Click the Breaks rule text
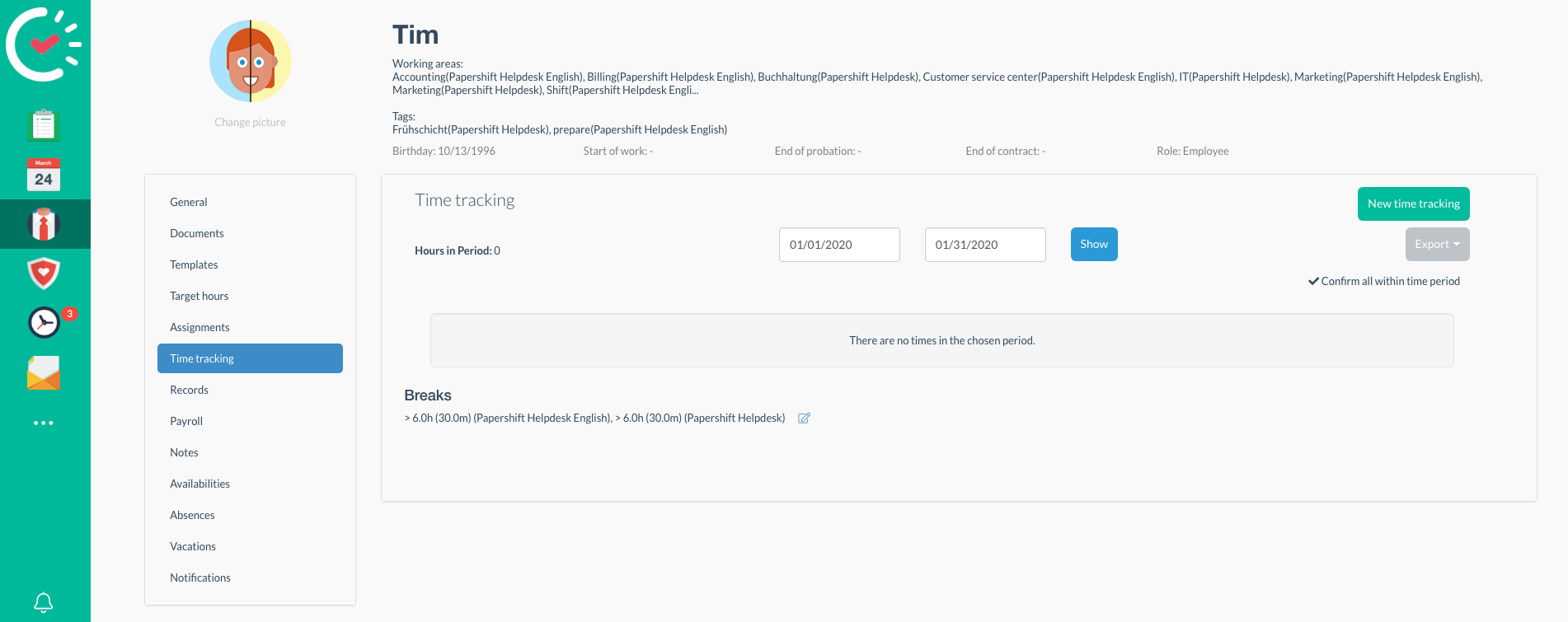1568x622 pixels. pos(594,418)
